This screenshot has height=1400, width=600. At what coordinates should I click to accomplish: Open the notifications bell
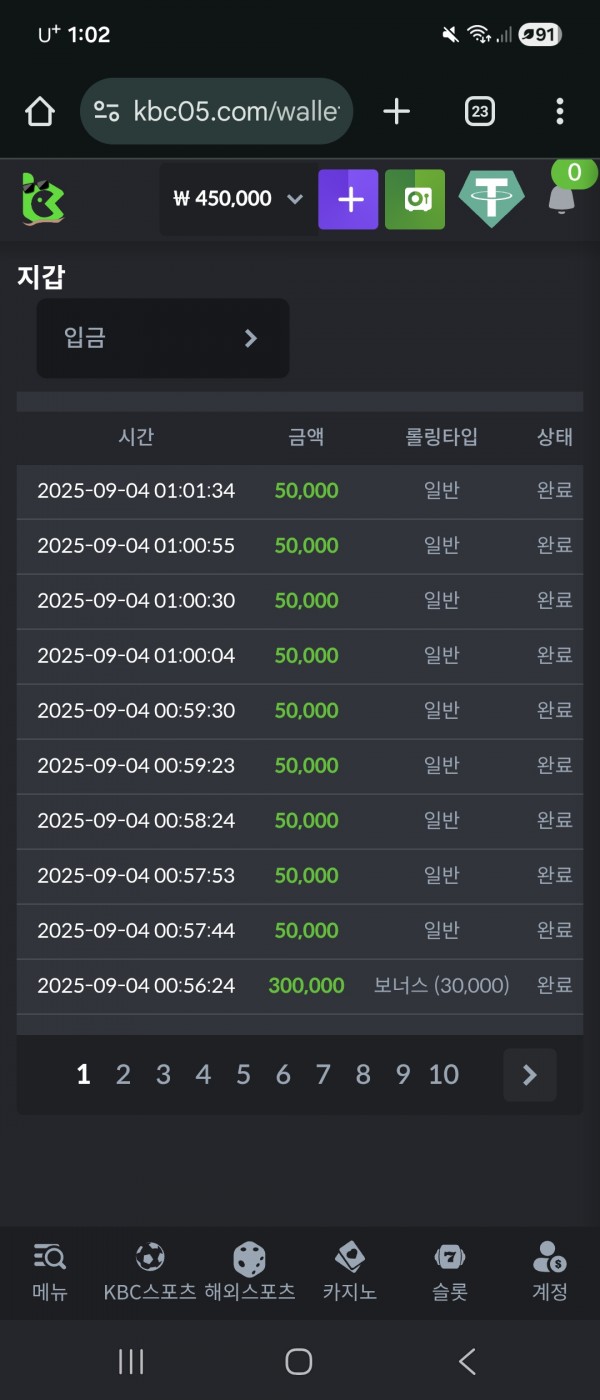click(x=562, y=199)
